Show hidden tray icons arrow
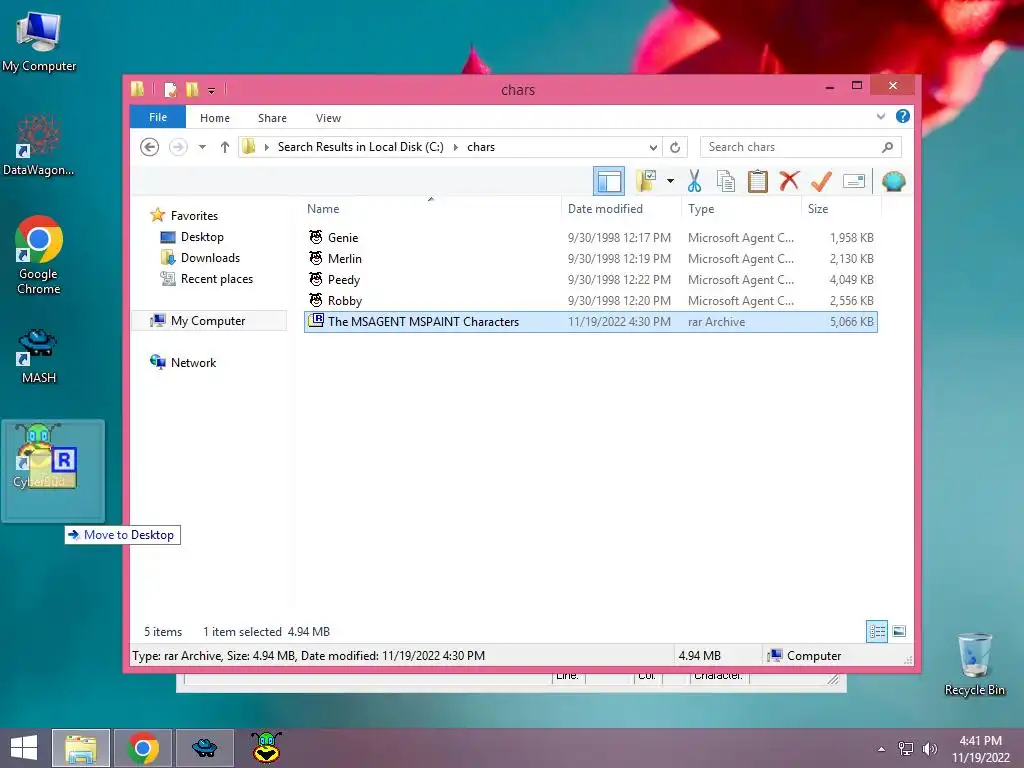Screen dimensions: 1024x768 click(x=882, y=749)
